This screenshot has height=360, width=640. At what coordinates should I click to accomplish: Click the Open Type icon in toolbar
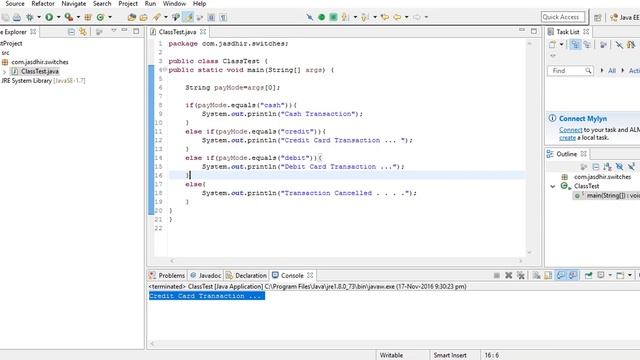[131, 17]
